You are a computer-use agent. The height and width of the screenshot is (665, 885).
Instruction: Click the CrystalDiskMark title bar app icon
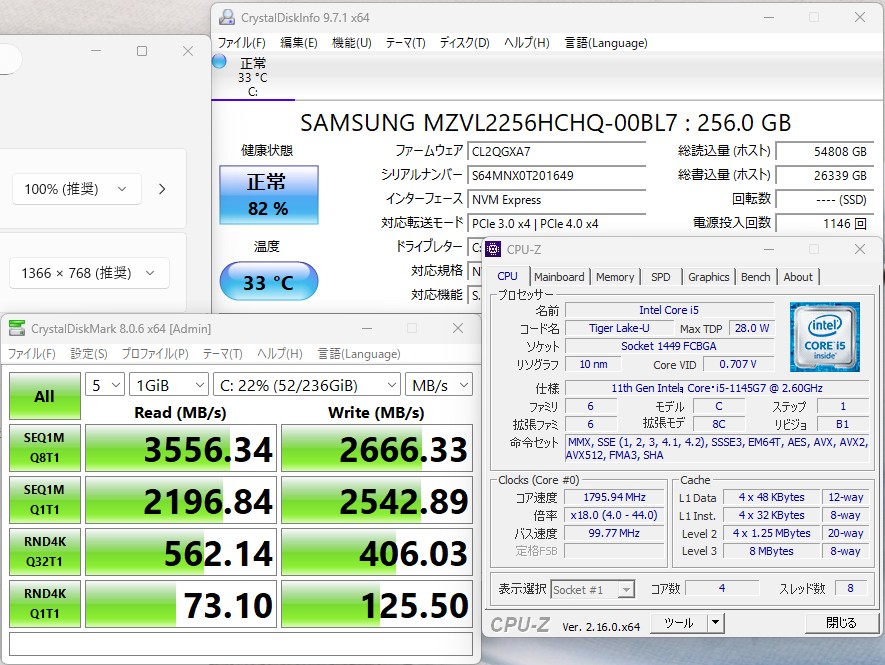17,328
